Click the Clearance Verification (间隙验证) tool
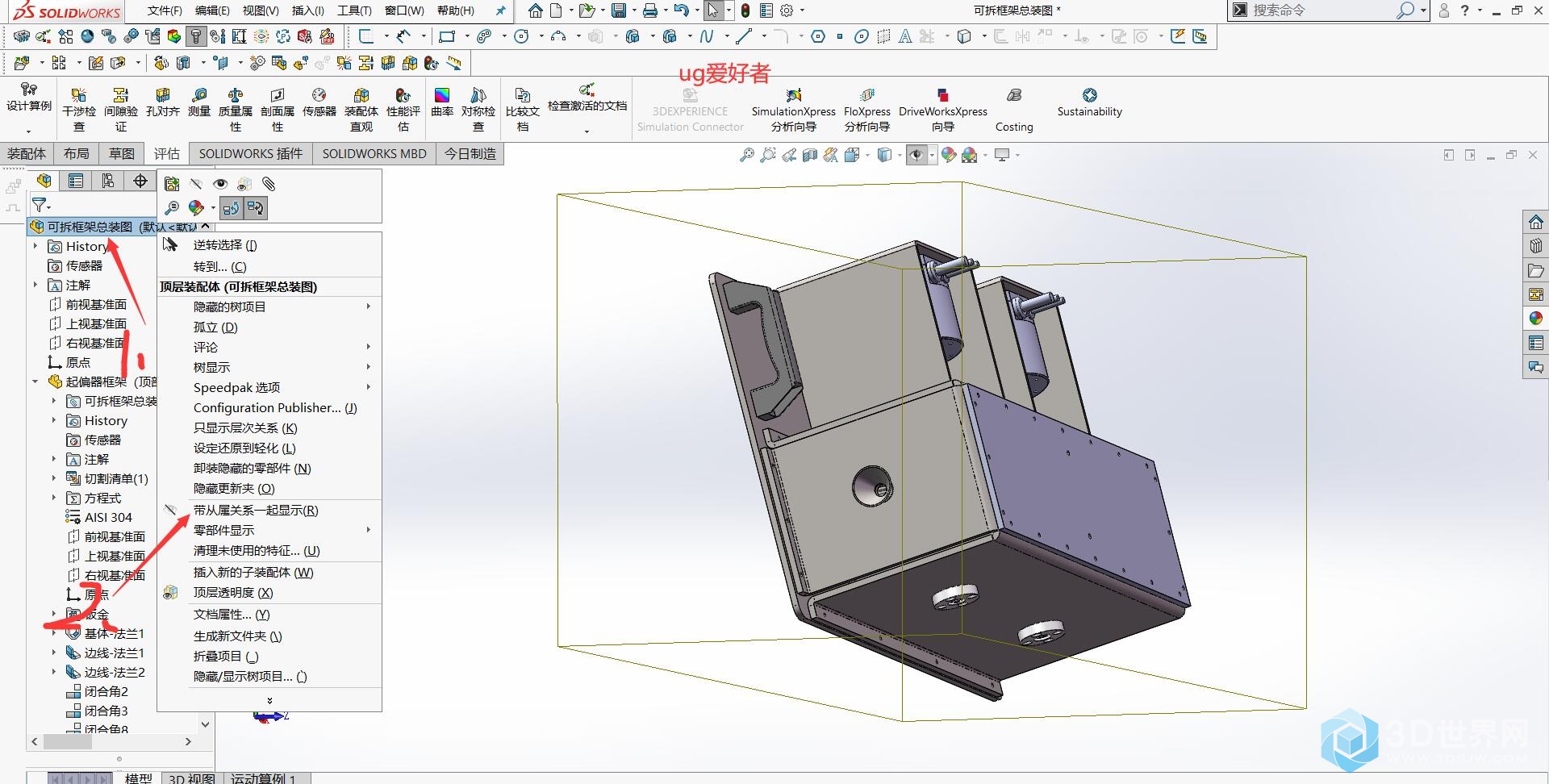1549x784 pixels. (x=121, y=110)
